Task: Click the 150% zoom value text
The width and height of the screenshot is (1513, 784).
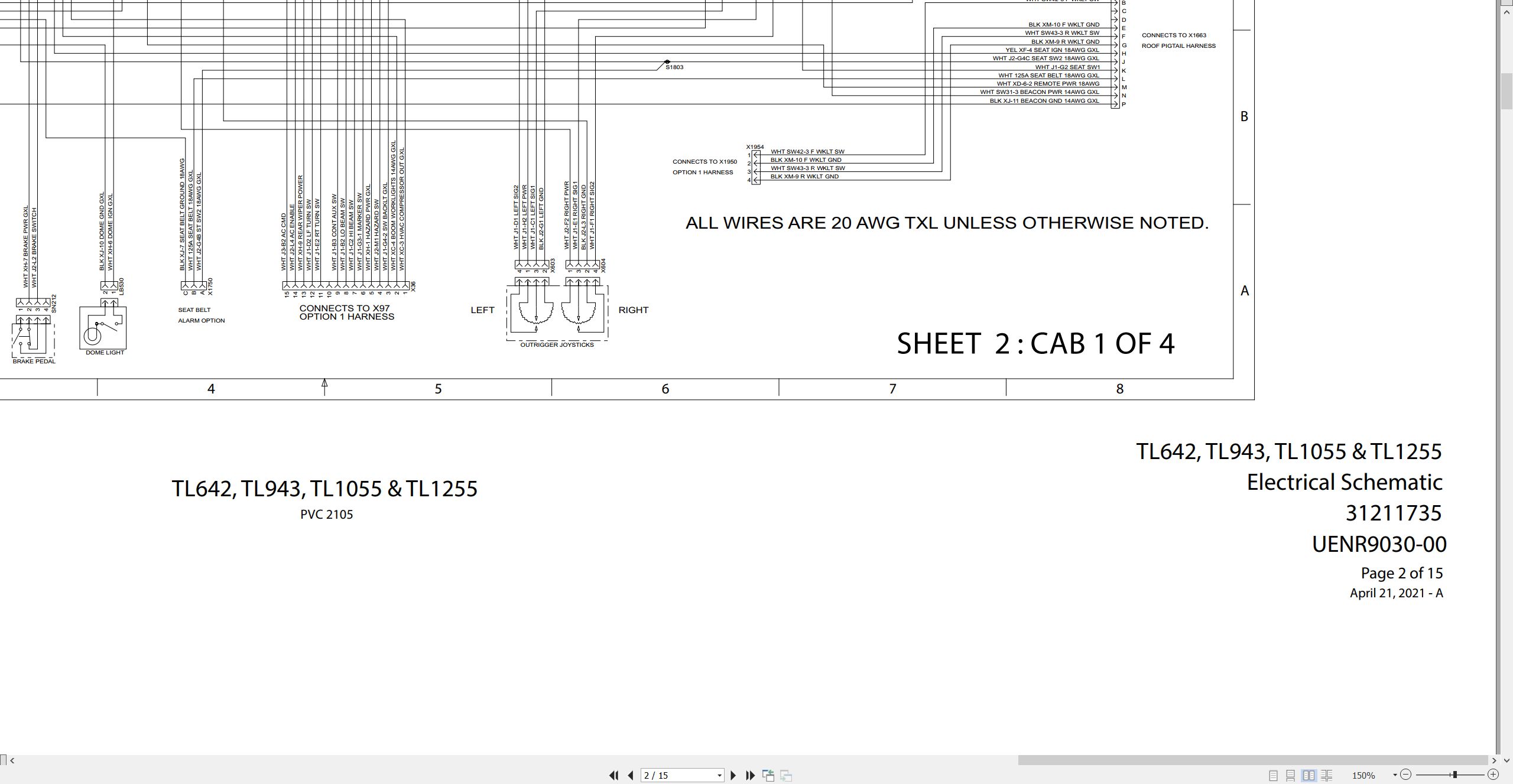Action: [x=1364, y=775]
